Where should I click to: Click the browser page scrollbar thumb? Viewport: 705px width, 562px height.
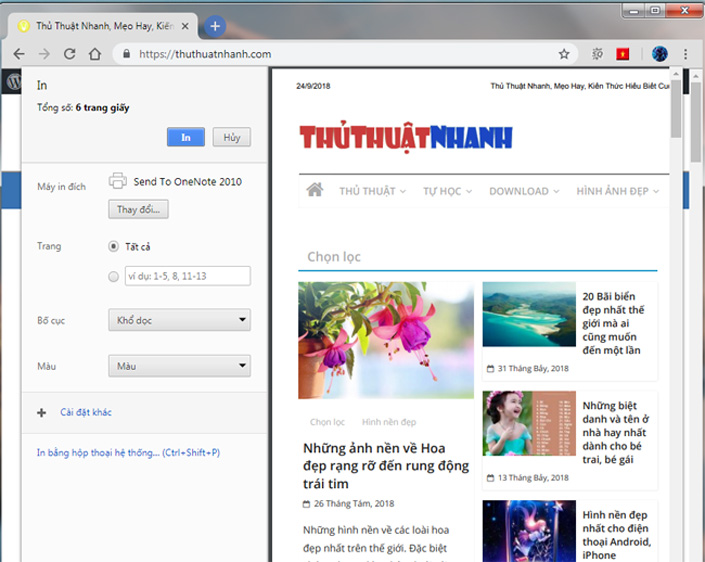coord(696,122)
